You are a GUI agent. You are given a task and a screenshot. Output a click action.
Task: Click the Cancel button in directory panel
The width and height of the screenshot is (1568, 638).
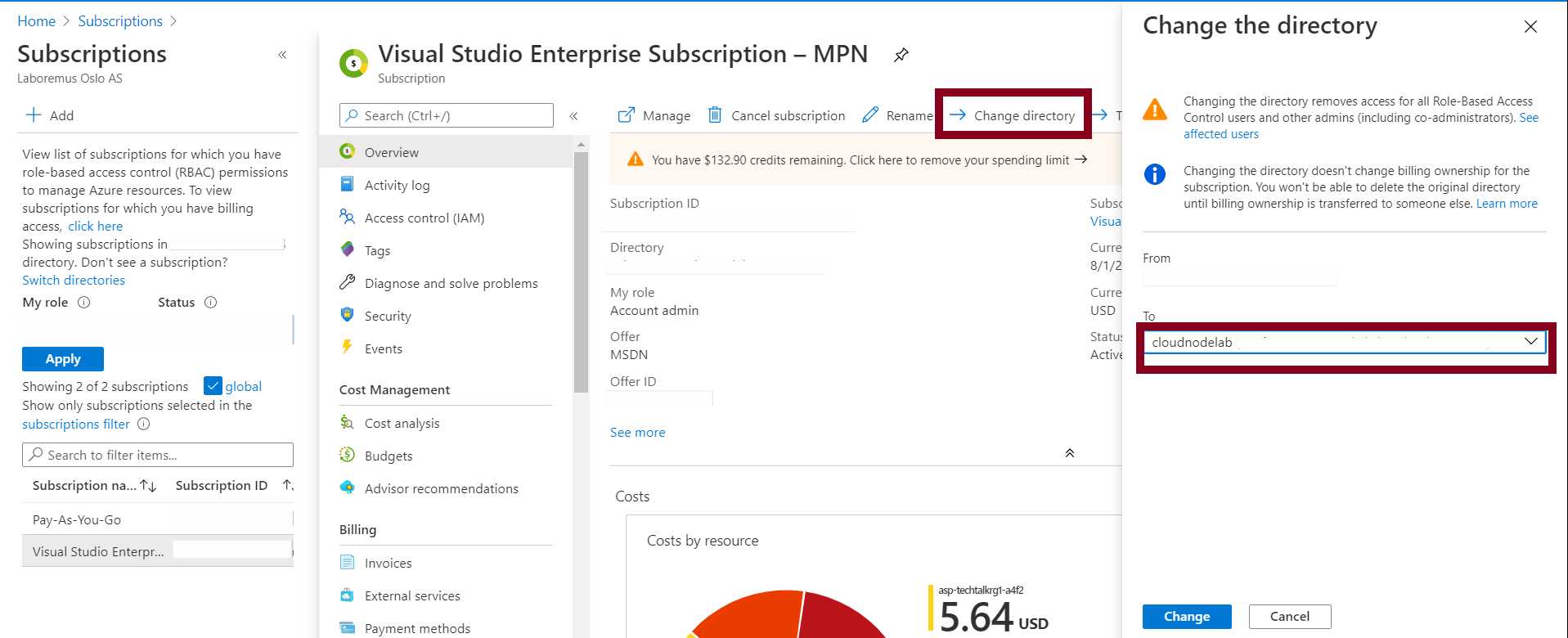pos(1290,616)
